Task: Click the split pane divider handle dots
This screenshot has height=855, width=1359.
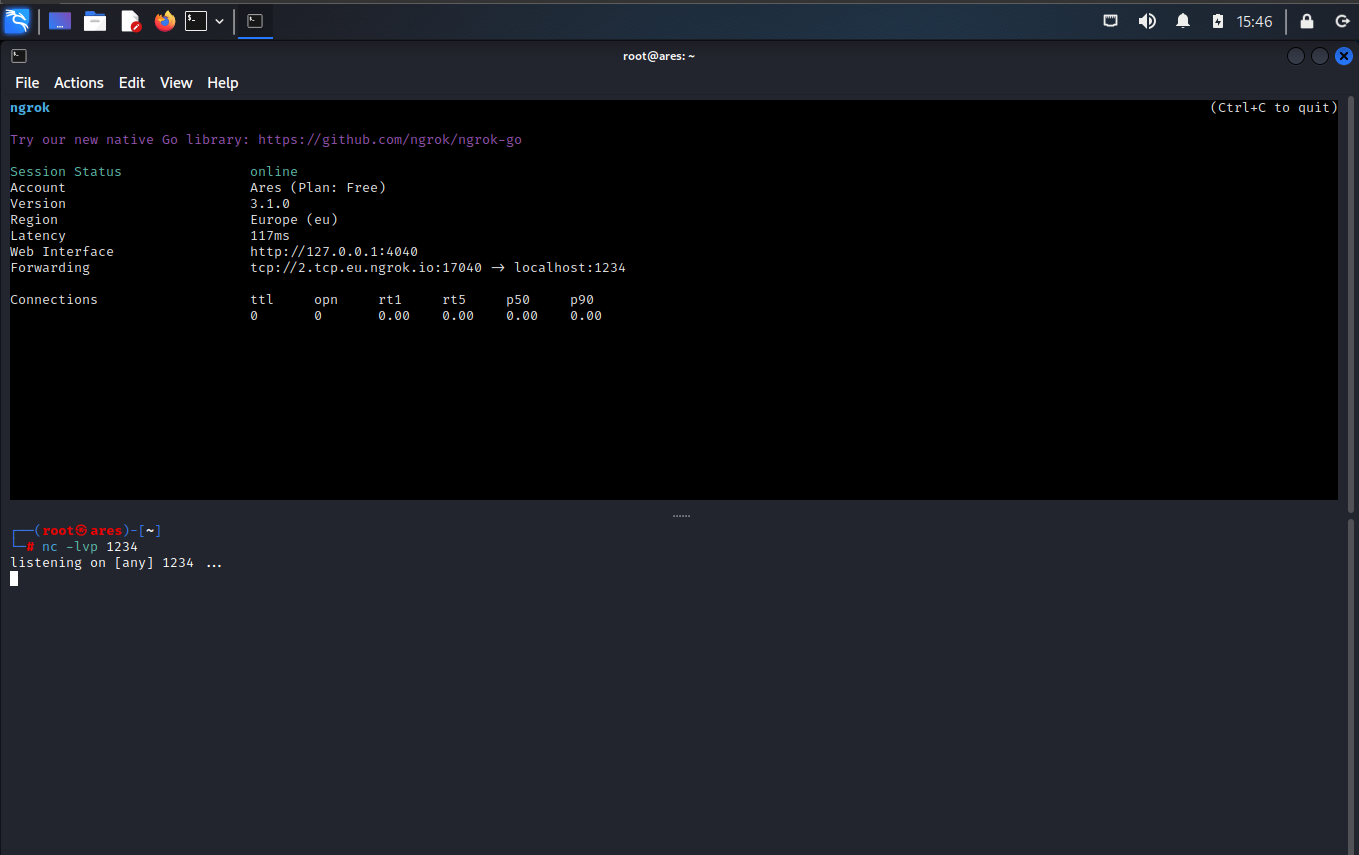Action: coord(681,516)
